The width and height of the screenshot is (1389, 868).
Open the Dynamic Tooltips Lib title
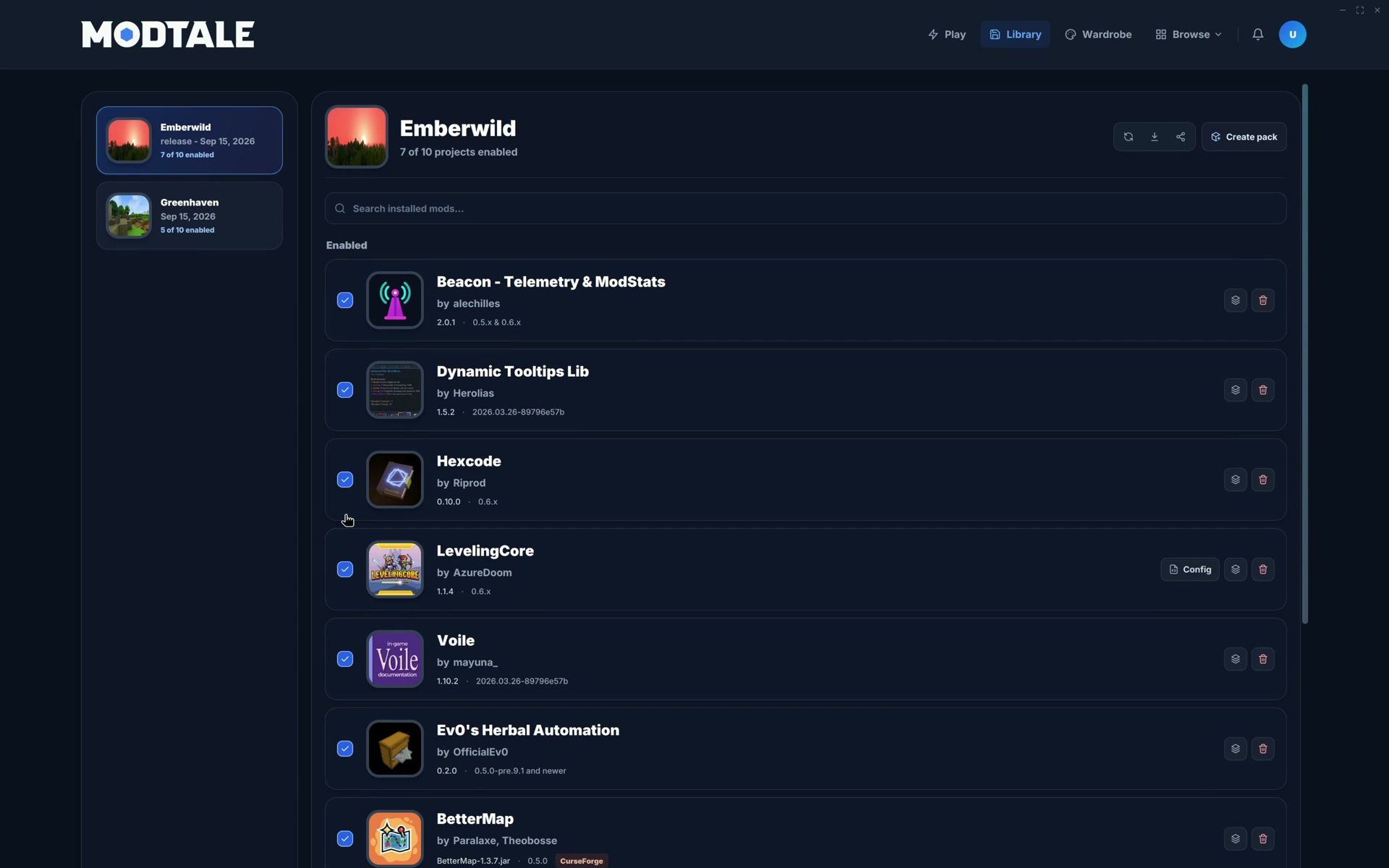[513, 372]
